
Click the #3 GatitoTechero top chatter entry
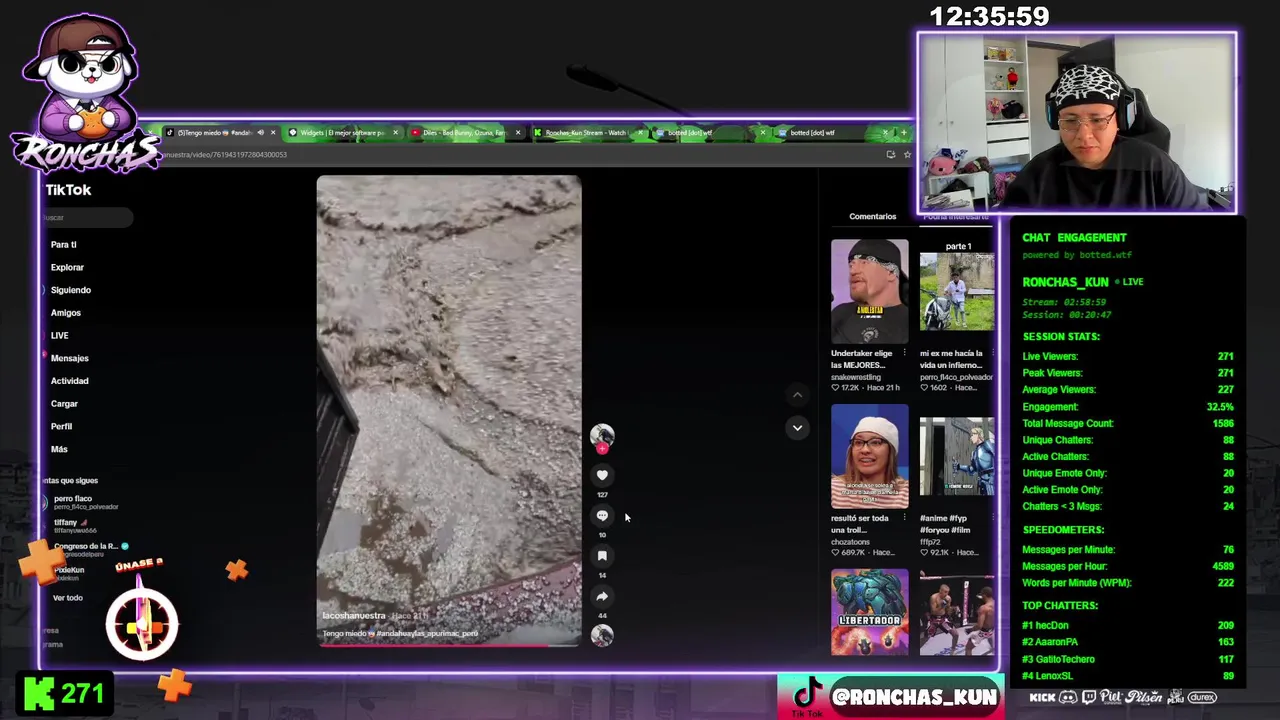pyautogui.click(x=1127, y=659)
